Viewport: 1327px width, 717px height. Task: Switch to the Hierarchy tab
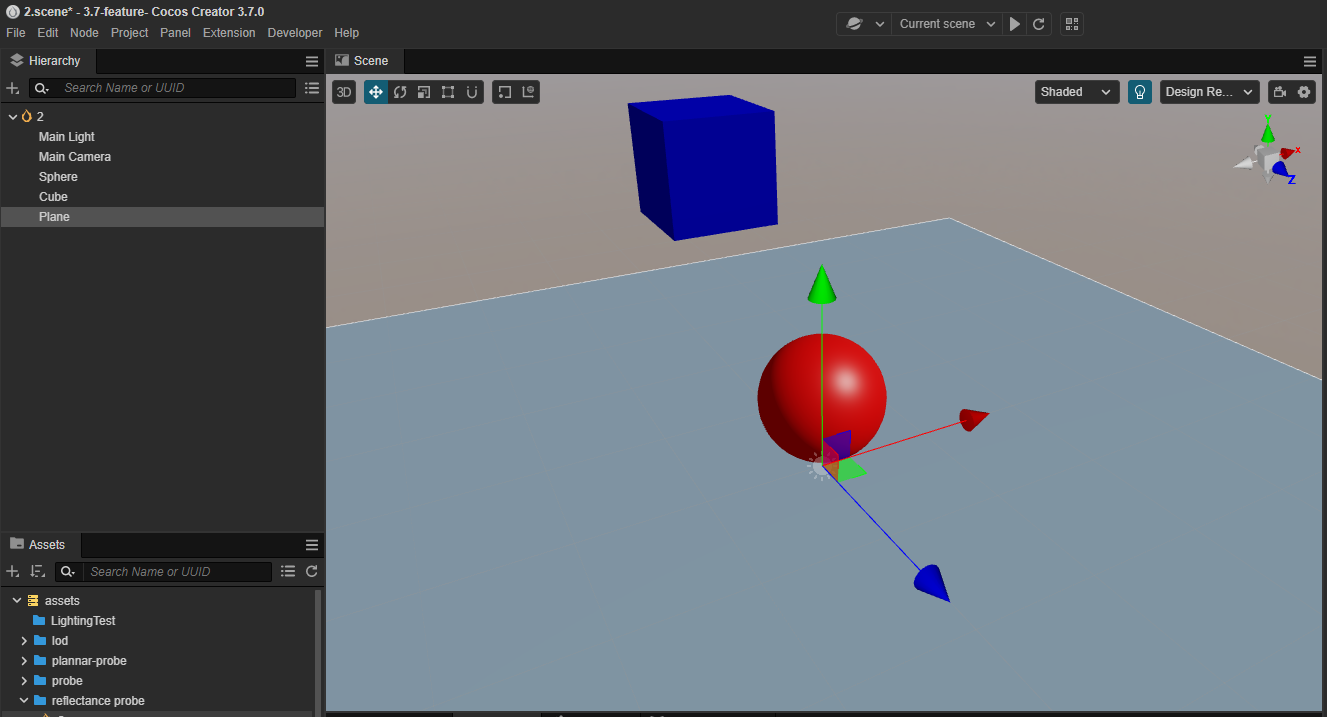[x=47, y=61]
